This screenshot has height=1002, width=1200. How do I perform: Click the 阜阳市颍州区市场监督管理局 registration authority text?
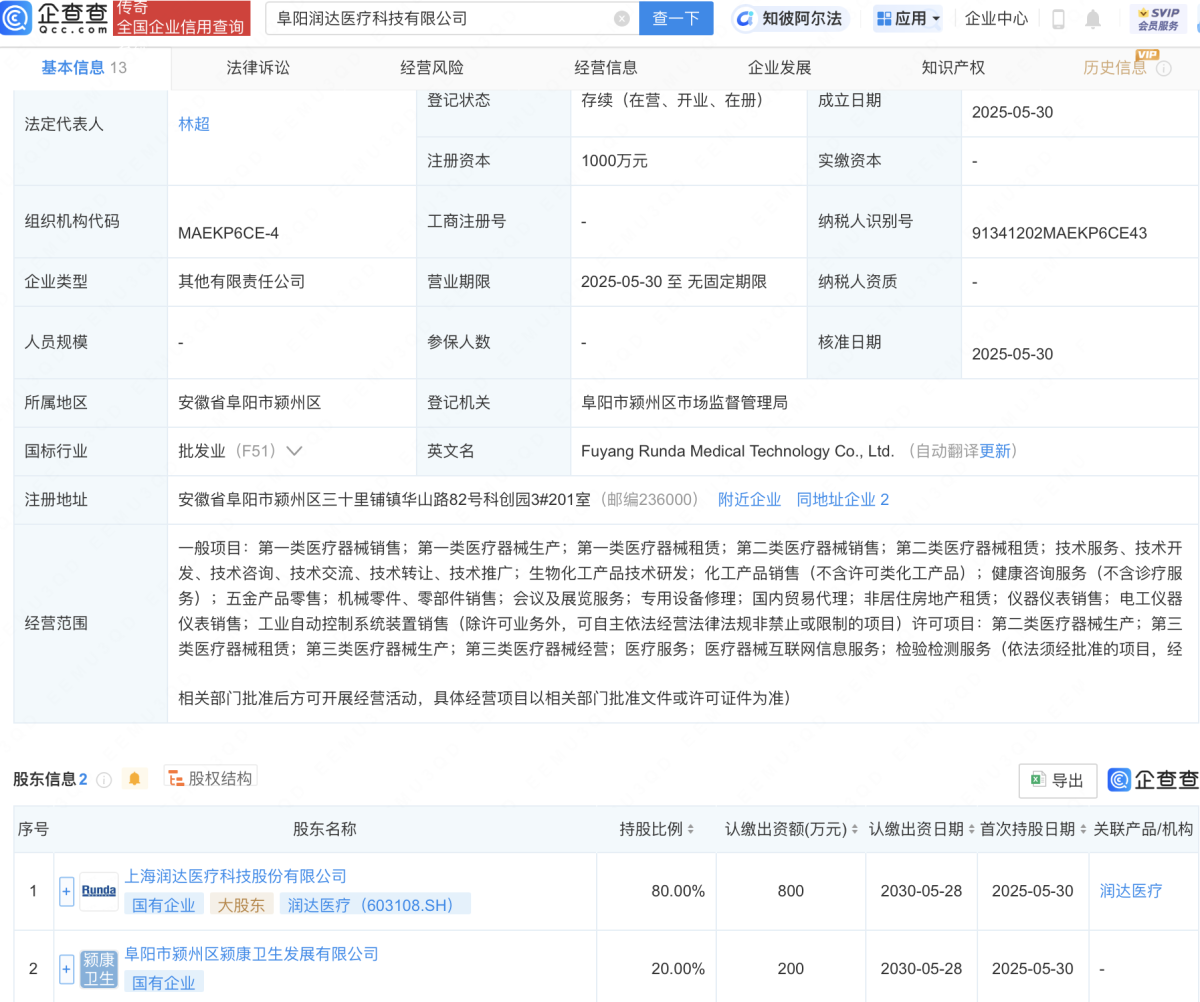coord(684,403)
